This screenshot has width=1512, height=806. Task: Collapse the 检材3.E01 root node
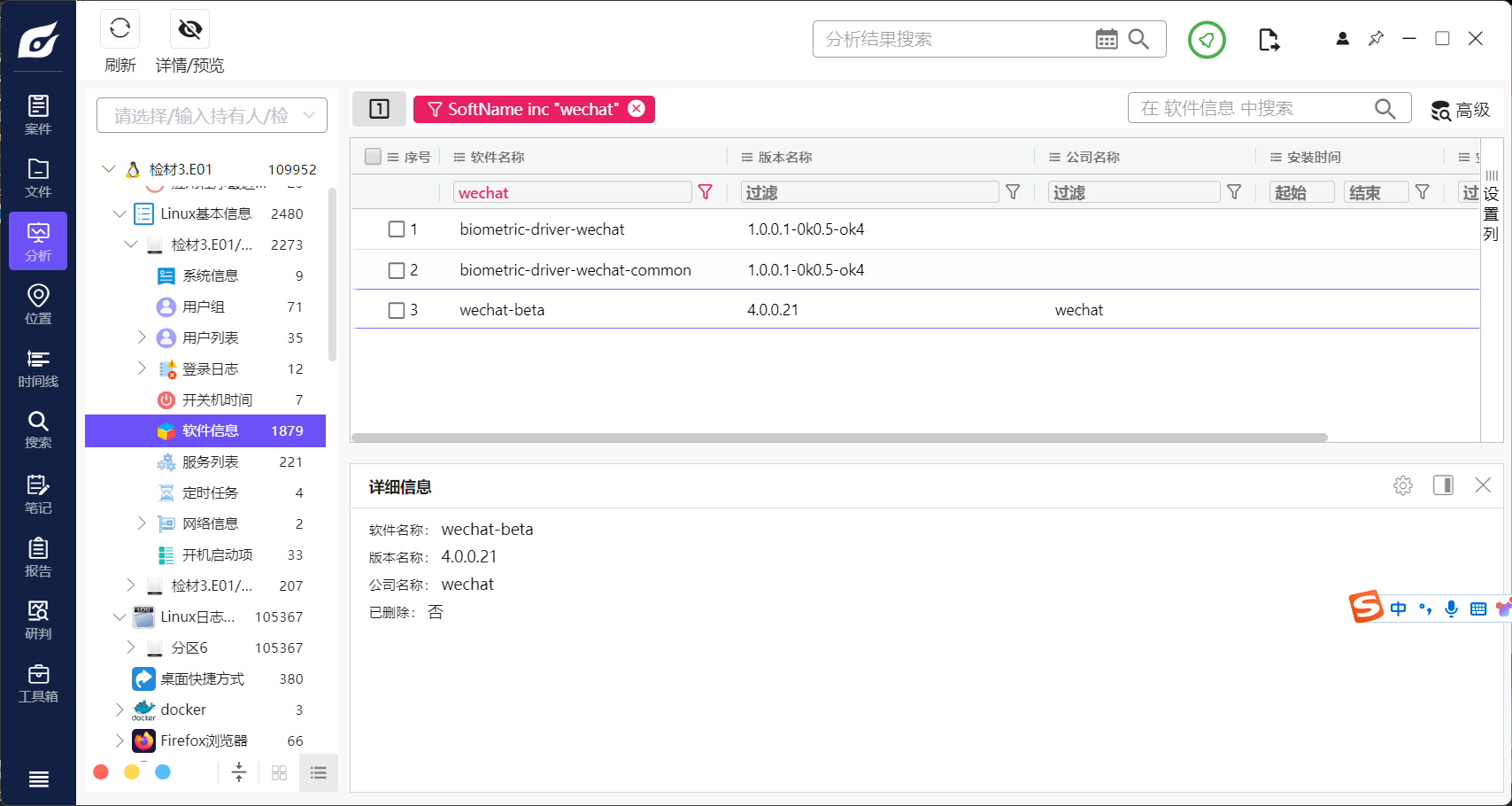pyautogui.click(x=109, y=169)
